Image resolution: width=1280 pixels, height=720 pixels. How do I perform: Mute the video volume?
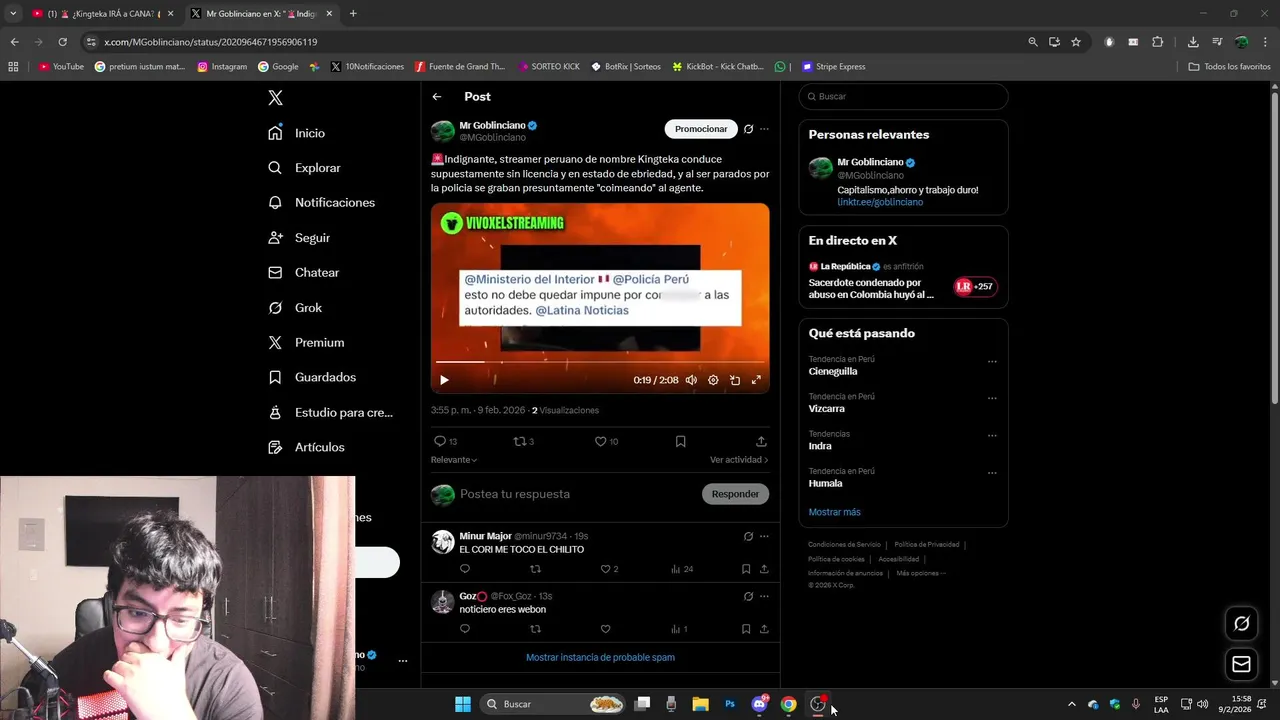pyautogui.click(x=691, y=380)
